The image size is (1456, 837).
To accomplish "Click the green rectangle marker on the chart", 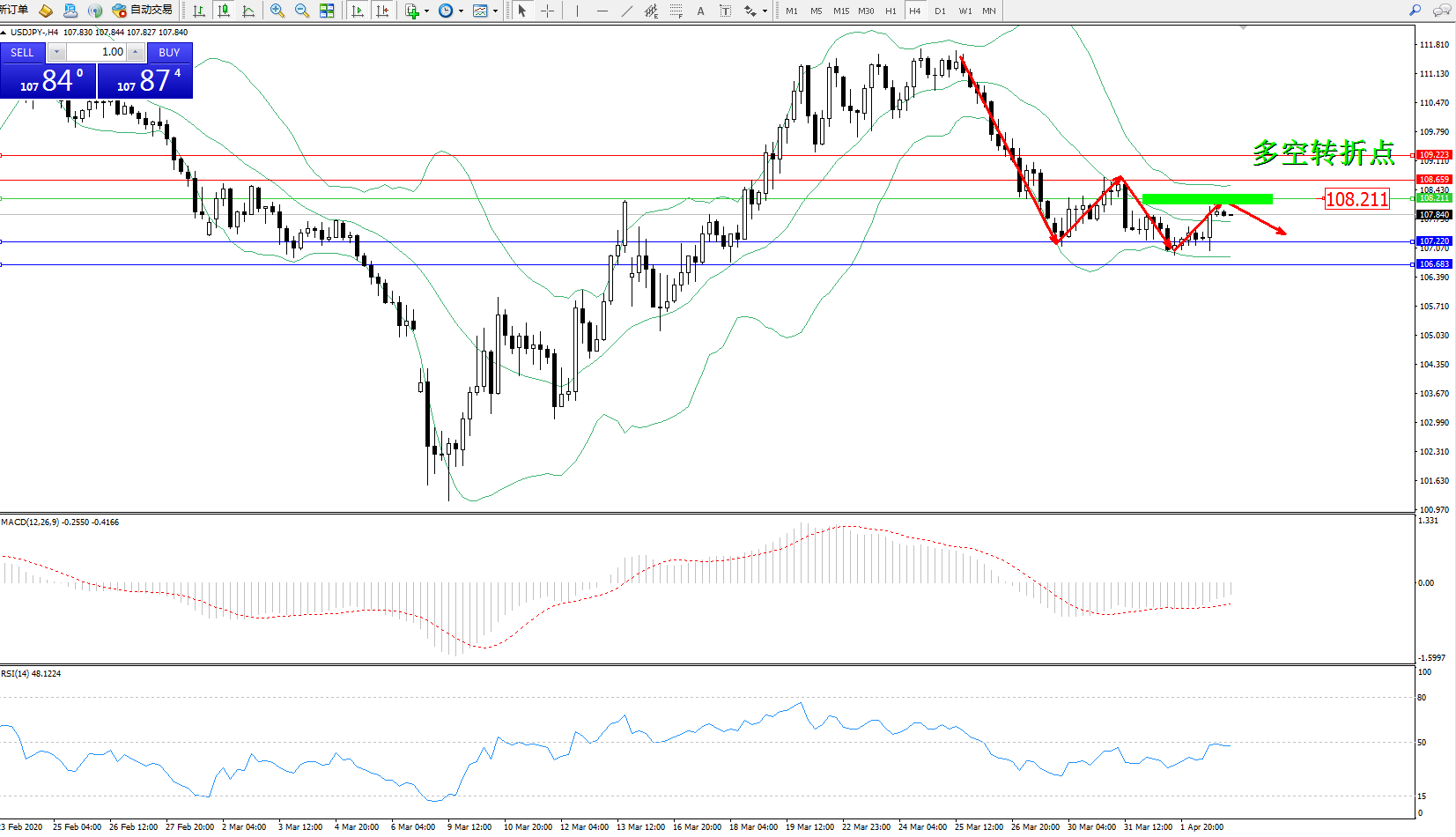I will 1207,199.
